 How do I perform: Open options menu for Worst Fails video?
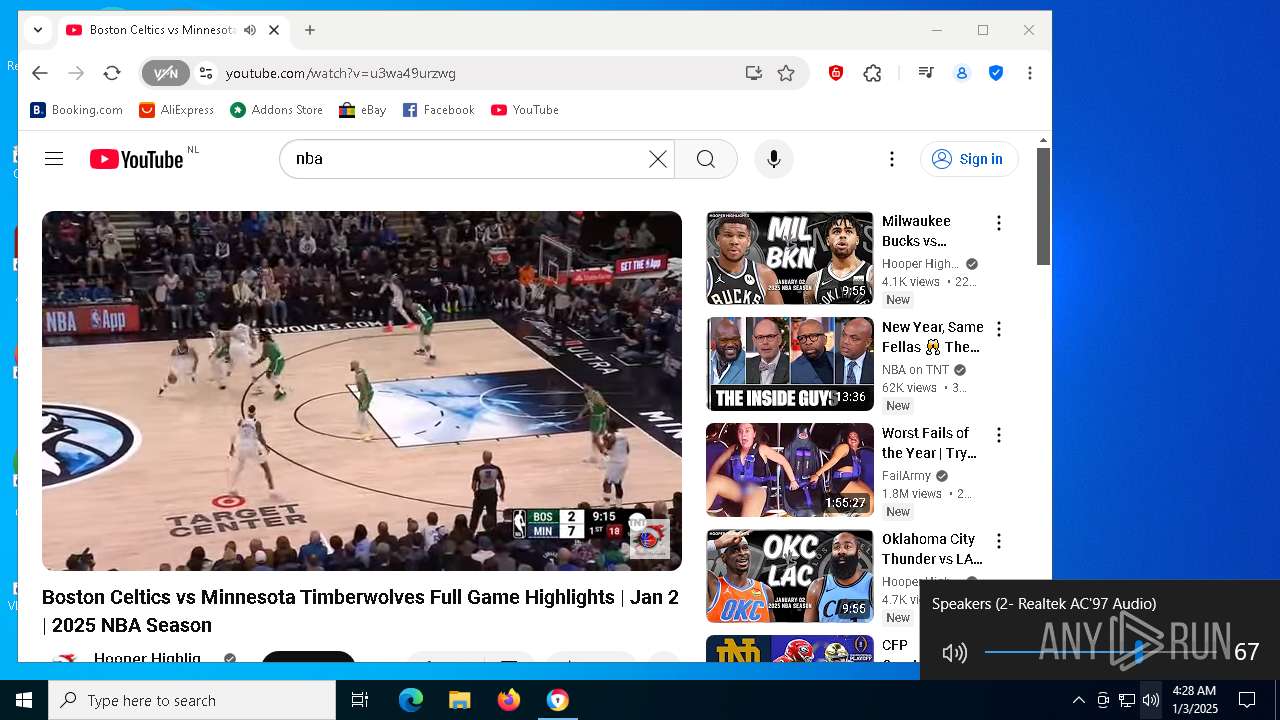[x=998, y=435]
